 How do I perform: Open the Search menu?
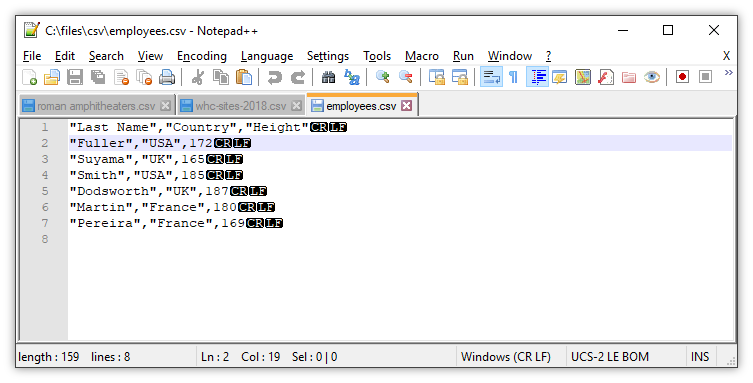tap(106, 56)
